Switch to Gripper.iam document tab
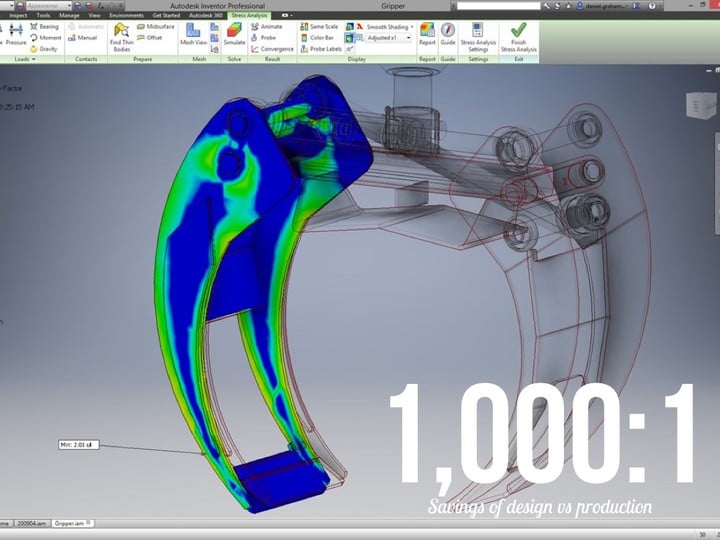The width and height of the screenshot is (720, 540). 72,523
